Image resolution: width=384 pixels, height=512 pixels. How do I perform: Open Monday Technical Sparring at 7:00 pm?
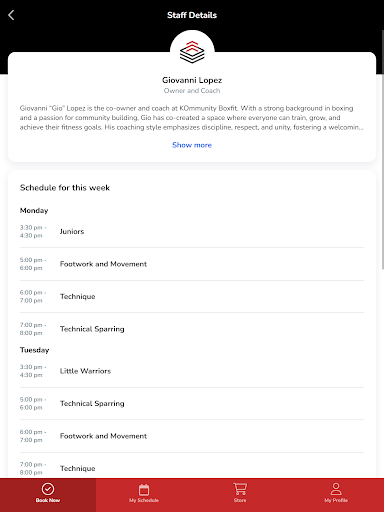(192, 329)
